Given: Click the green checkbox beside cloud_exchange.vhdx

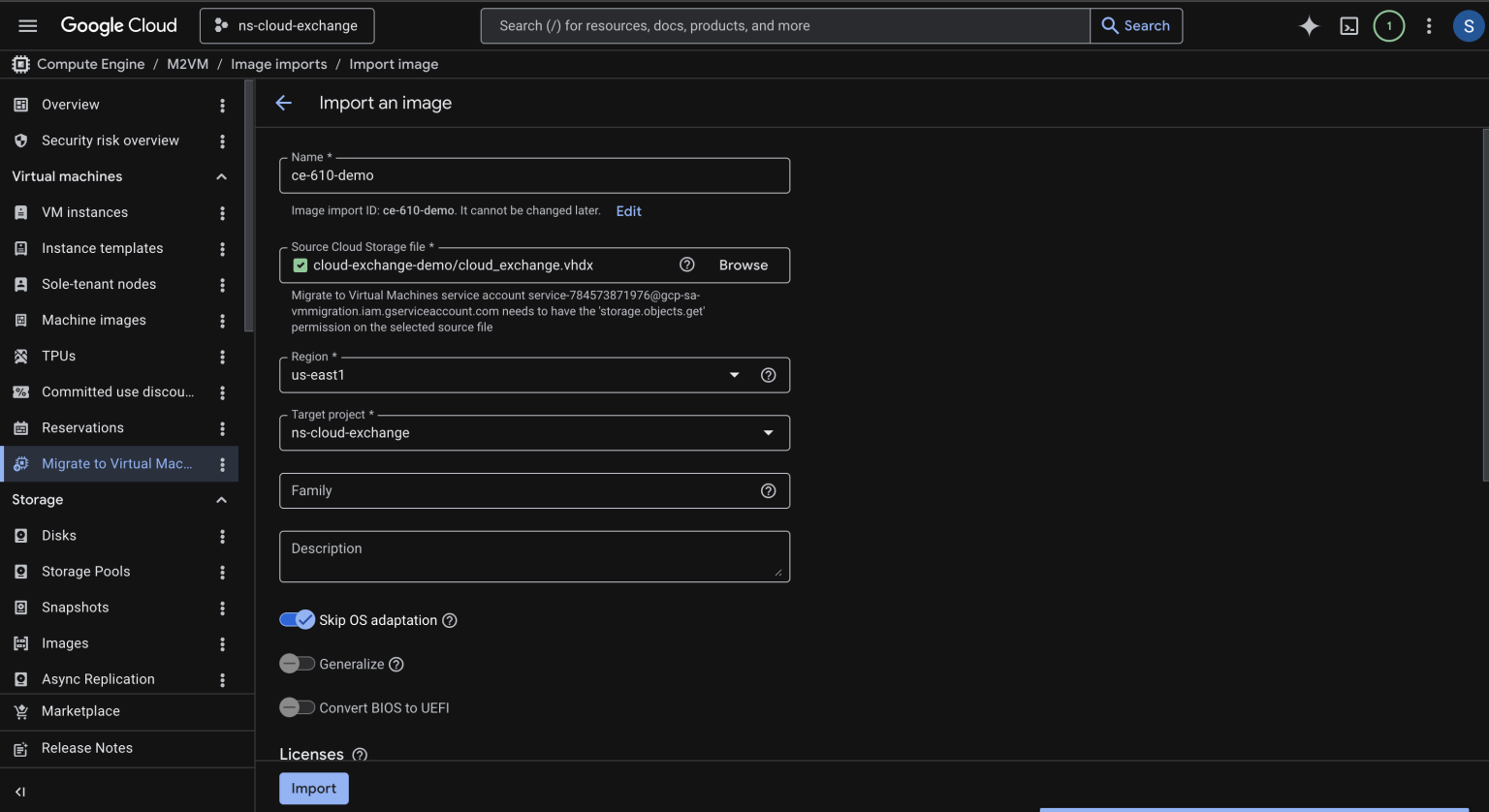Looking at the screenshot, I should 301,265.
